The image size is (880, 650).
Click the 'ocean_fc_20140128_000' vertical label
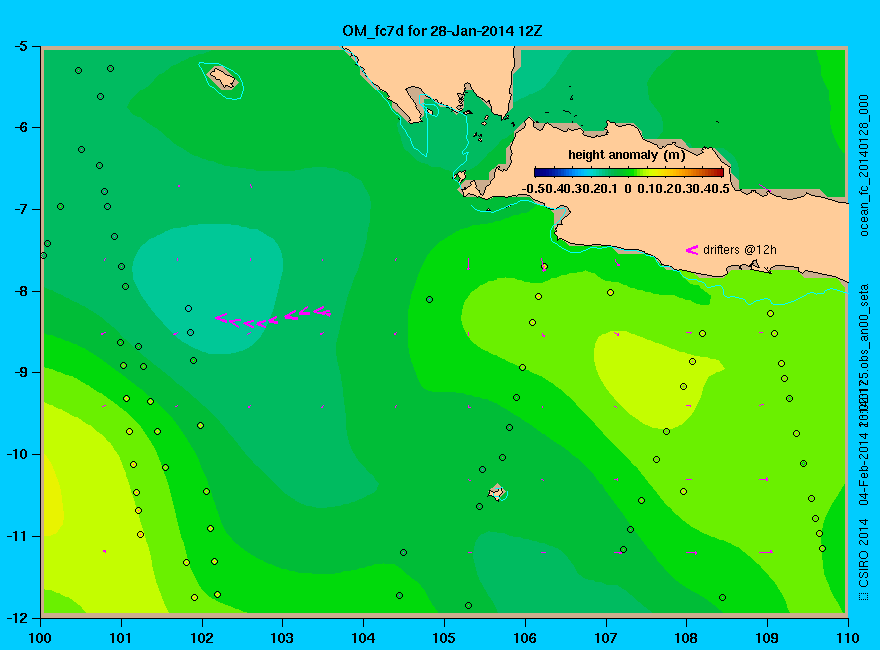[864, 166]
